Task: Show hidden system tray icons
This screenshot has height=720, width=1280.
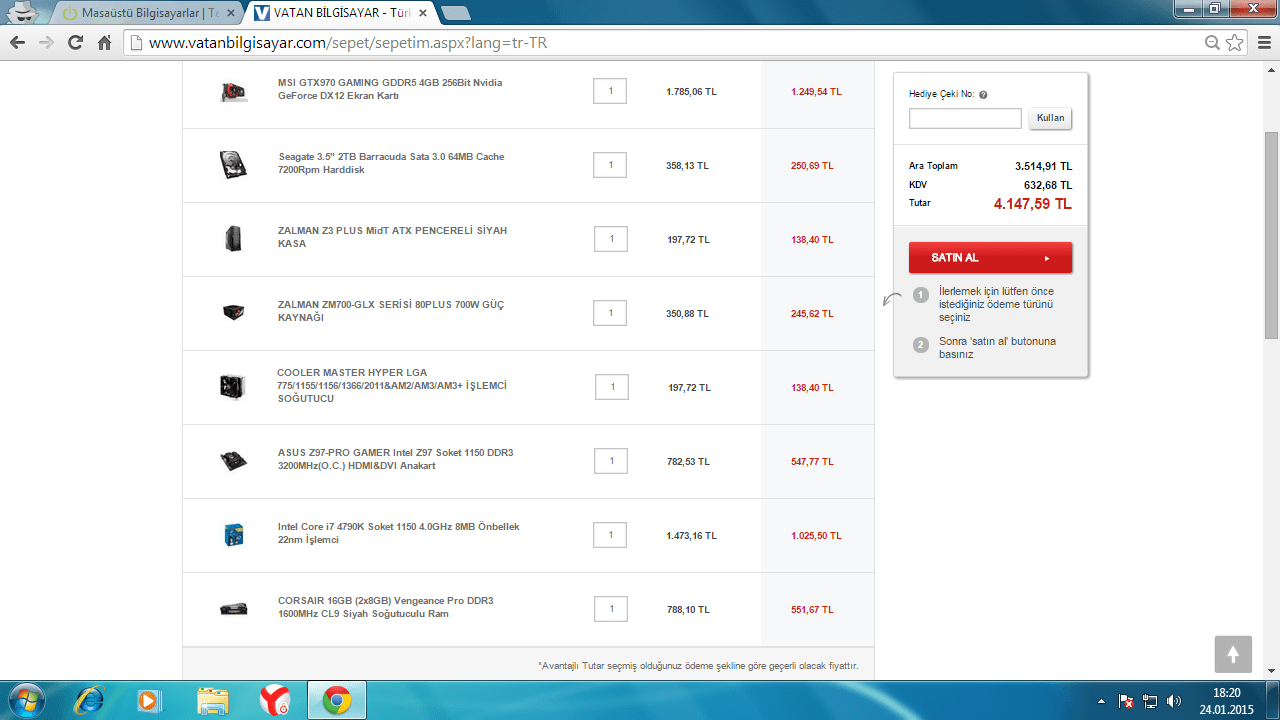Action: [1101, 701]
